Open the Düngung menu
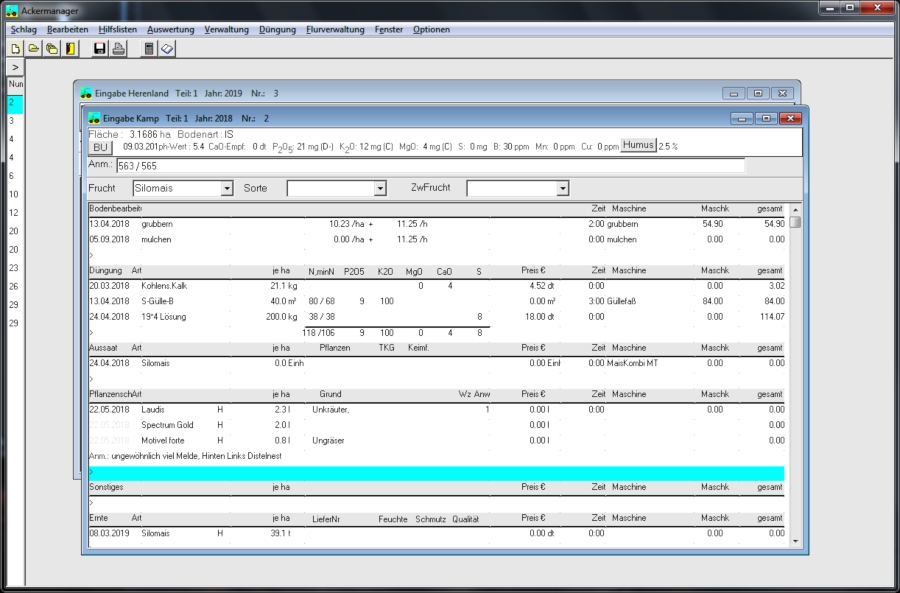Viewport: 900px width, 593px height. (277, 29)
